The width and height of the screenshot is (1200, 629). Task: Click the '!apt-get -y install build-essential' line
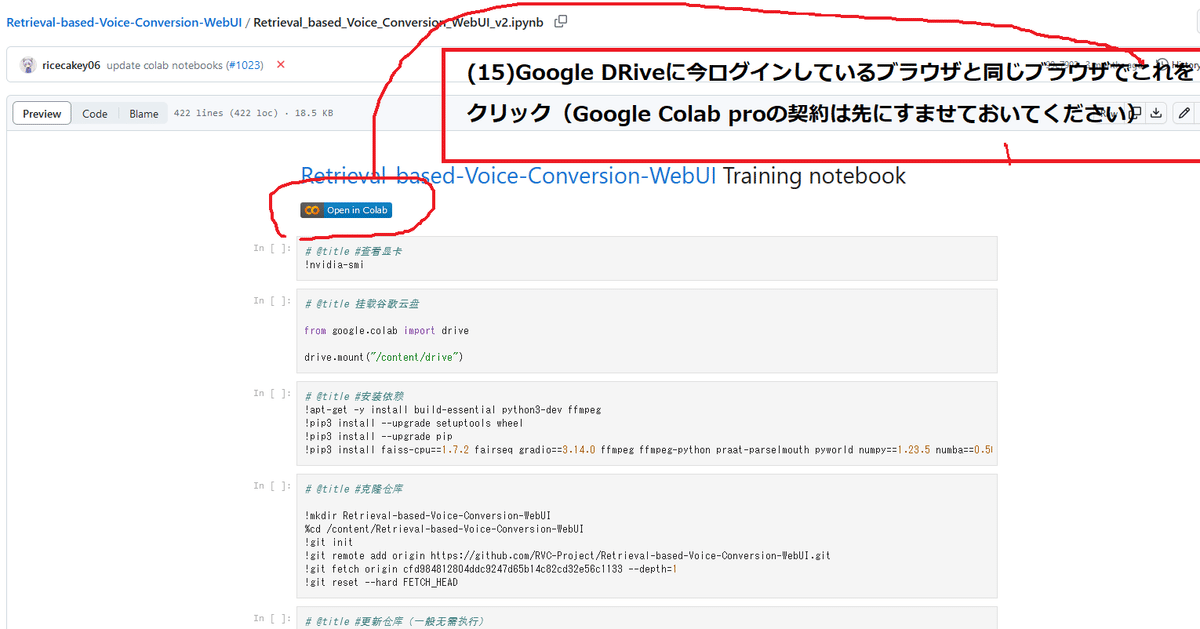point(452,410)
